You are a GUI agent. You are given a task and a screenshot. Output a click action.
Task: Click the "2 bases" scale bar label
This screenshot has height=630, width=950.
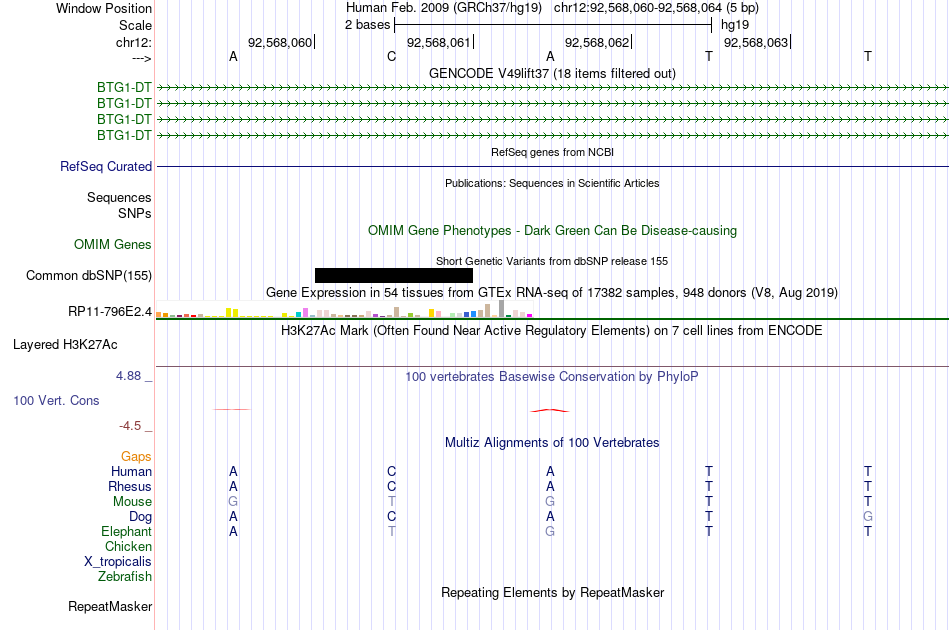tap(368, 25)
